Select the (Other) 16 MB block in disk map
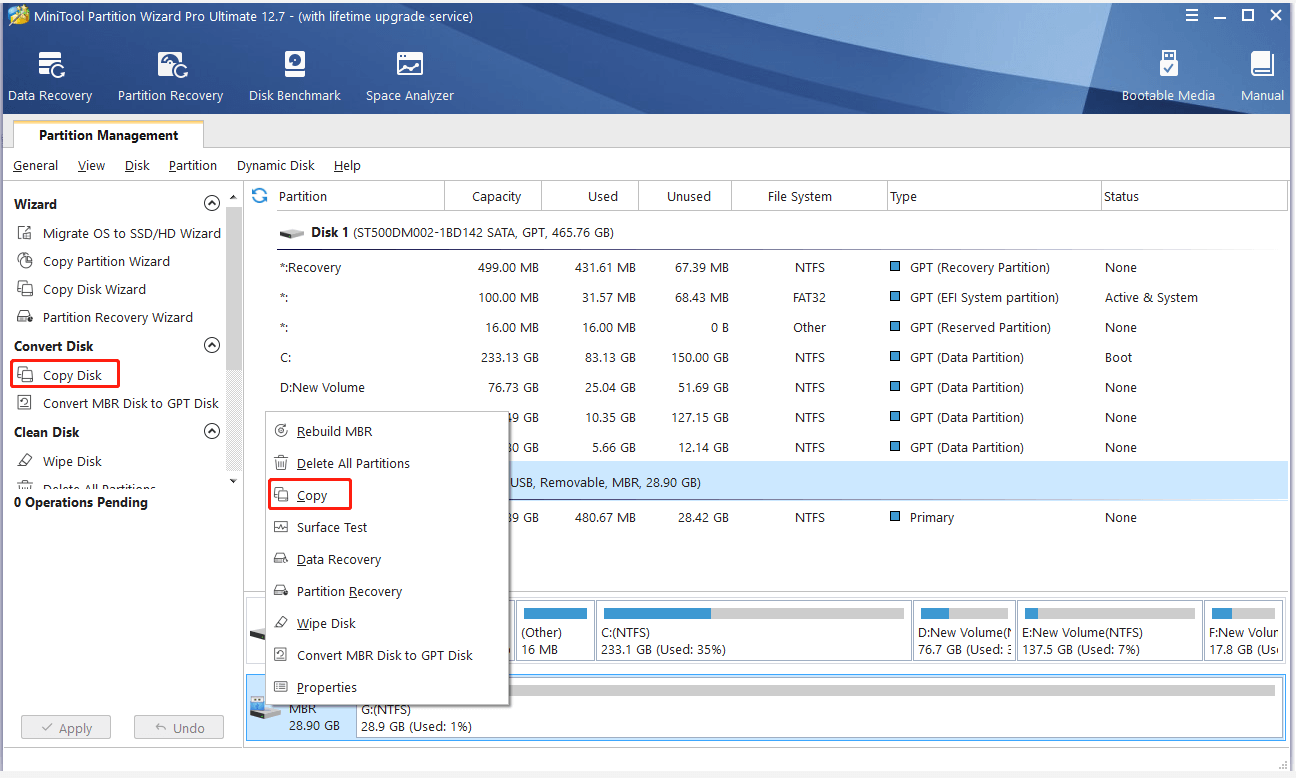Viewport: 1296px width, 778px height. point(555,631)
